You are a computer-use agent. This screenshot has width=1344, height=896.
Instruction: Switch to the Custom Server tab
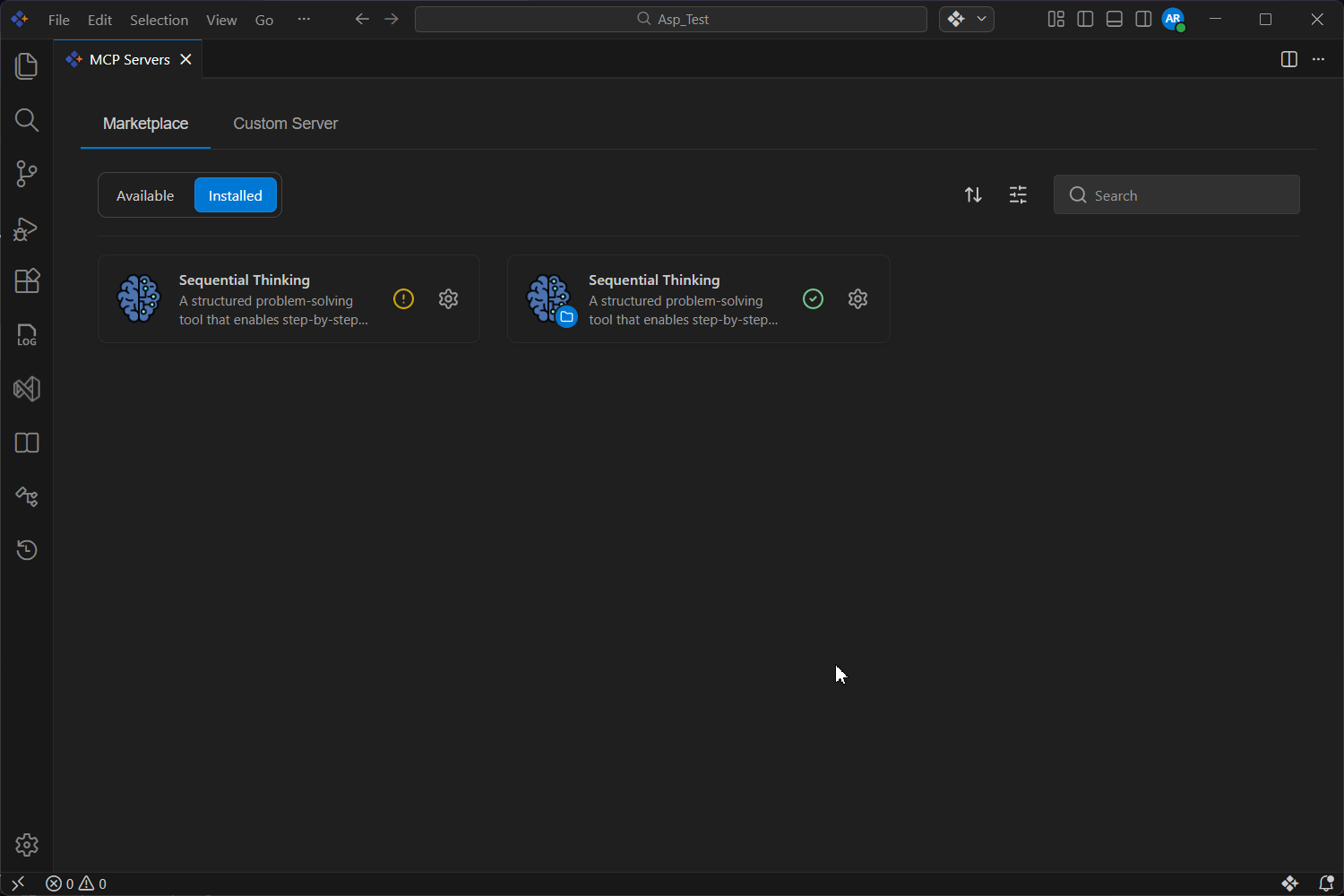pos(286,124)
